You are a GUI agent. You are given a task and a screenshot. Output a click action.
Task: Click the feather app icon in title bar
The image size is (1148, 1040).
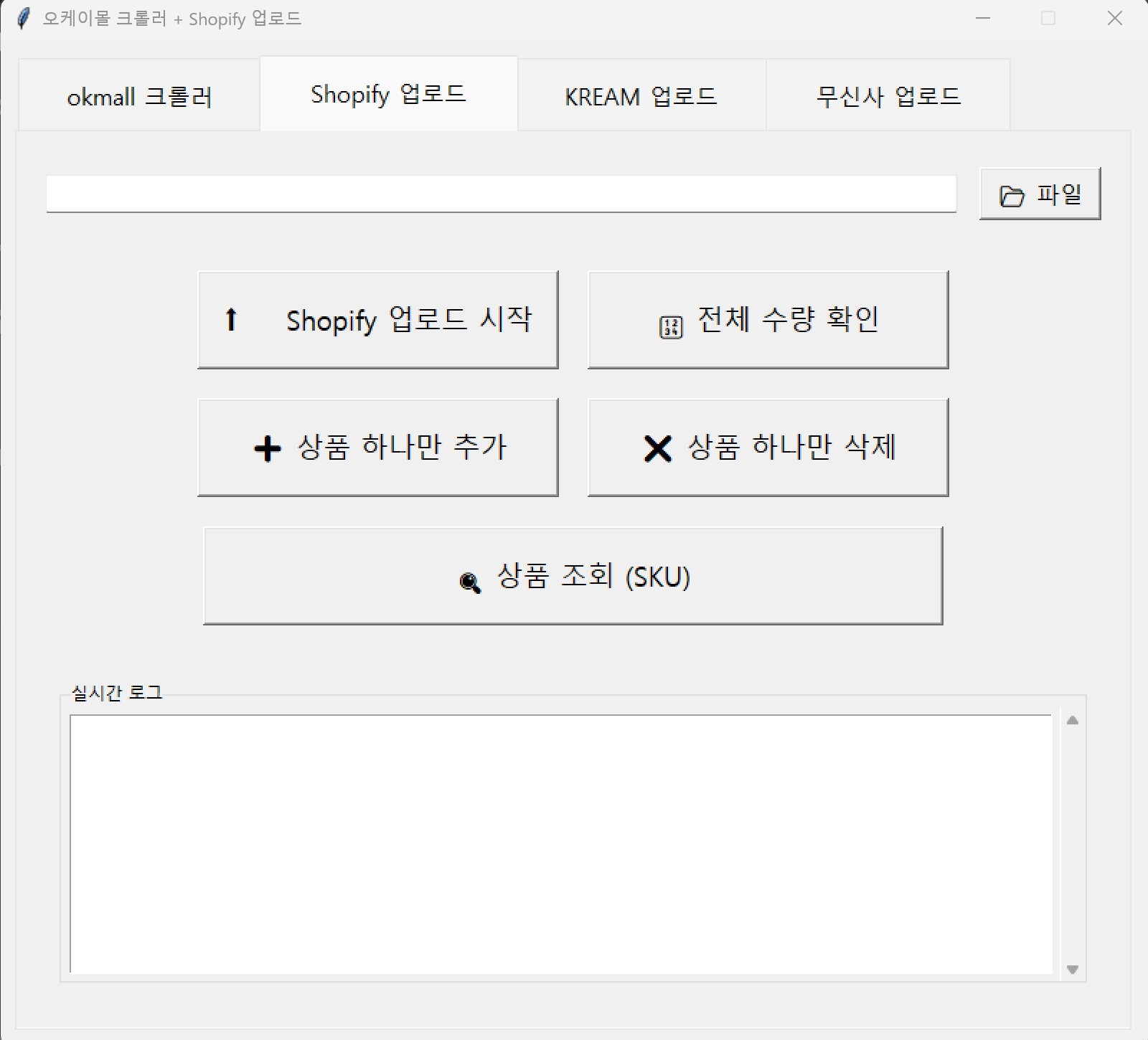click(23, 19)
